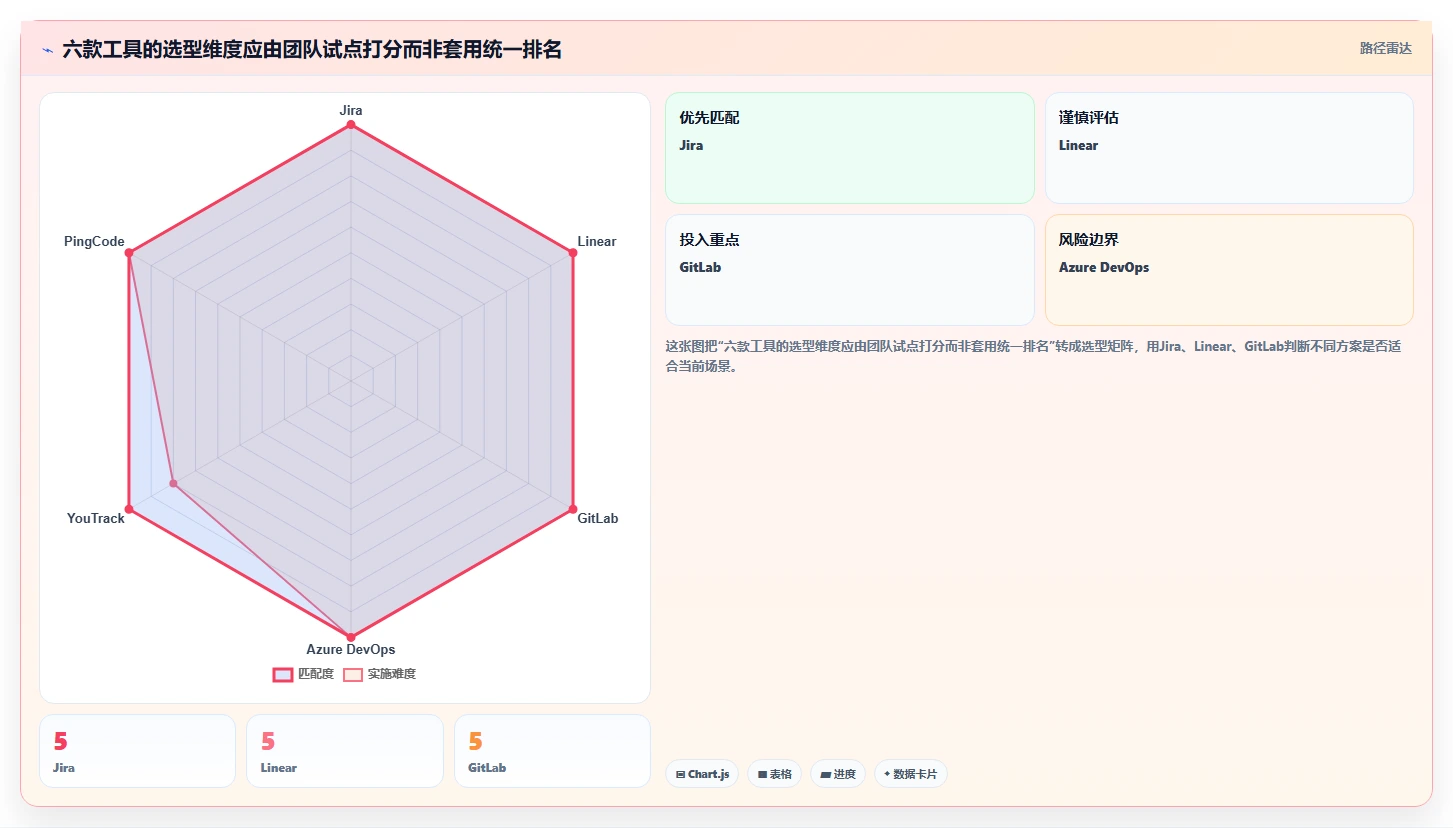The height and width of the screenshot is (828, 1453).
Task: Click the Linear axis label on radar
Action: pos(597,241)
